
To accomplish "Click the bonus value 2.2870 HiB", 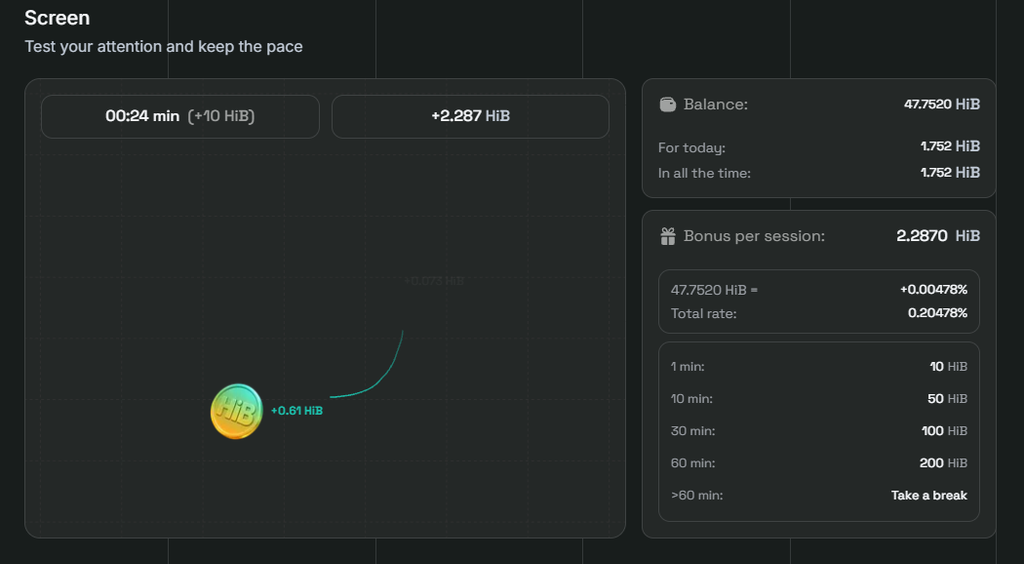I will pos(938,236).
